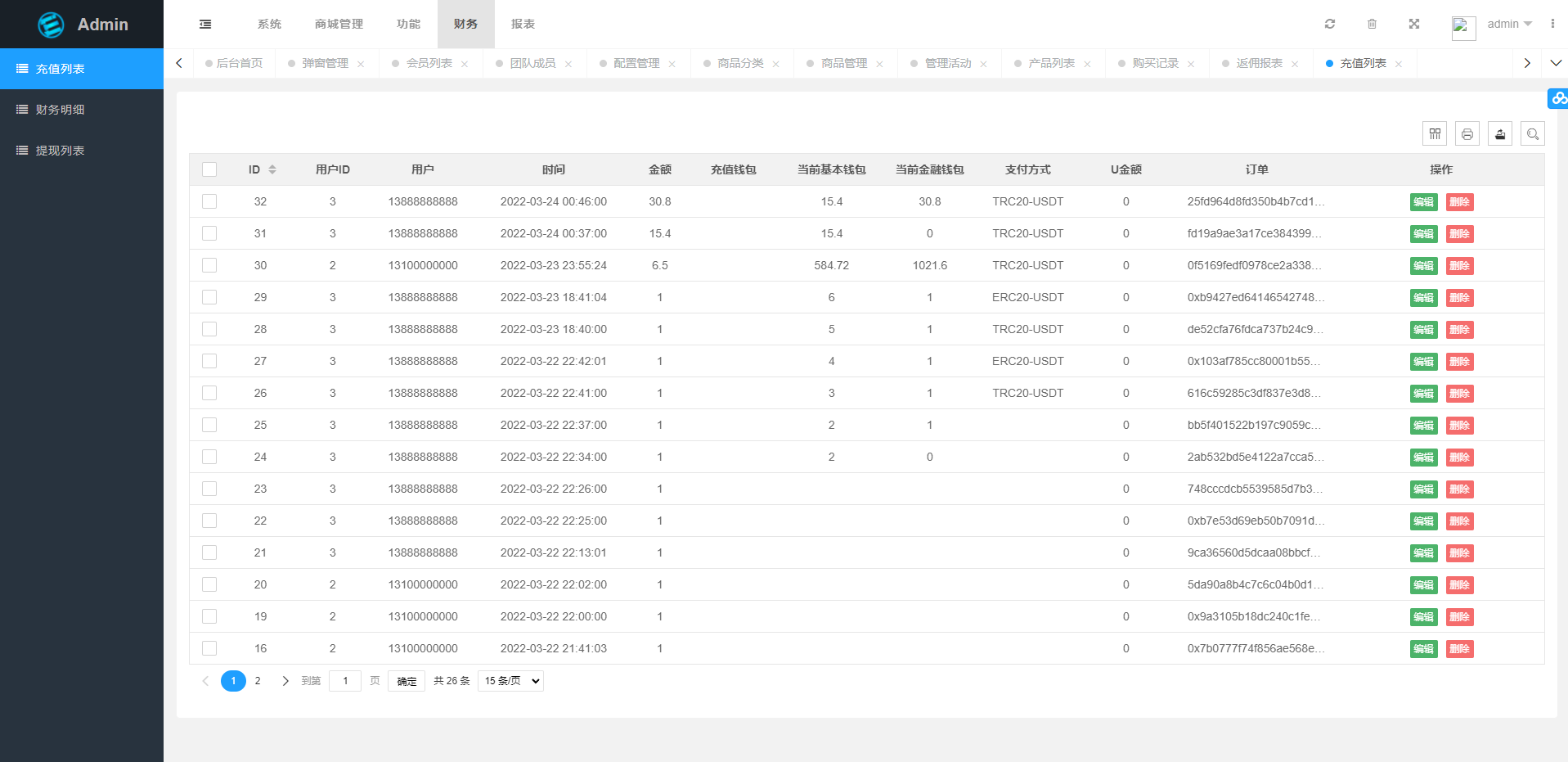Click 编辑 on the row for ID 30

(1423, 265)
